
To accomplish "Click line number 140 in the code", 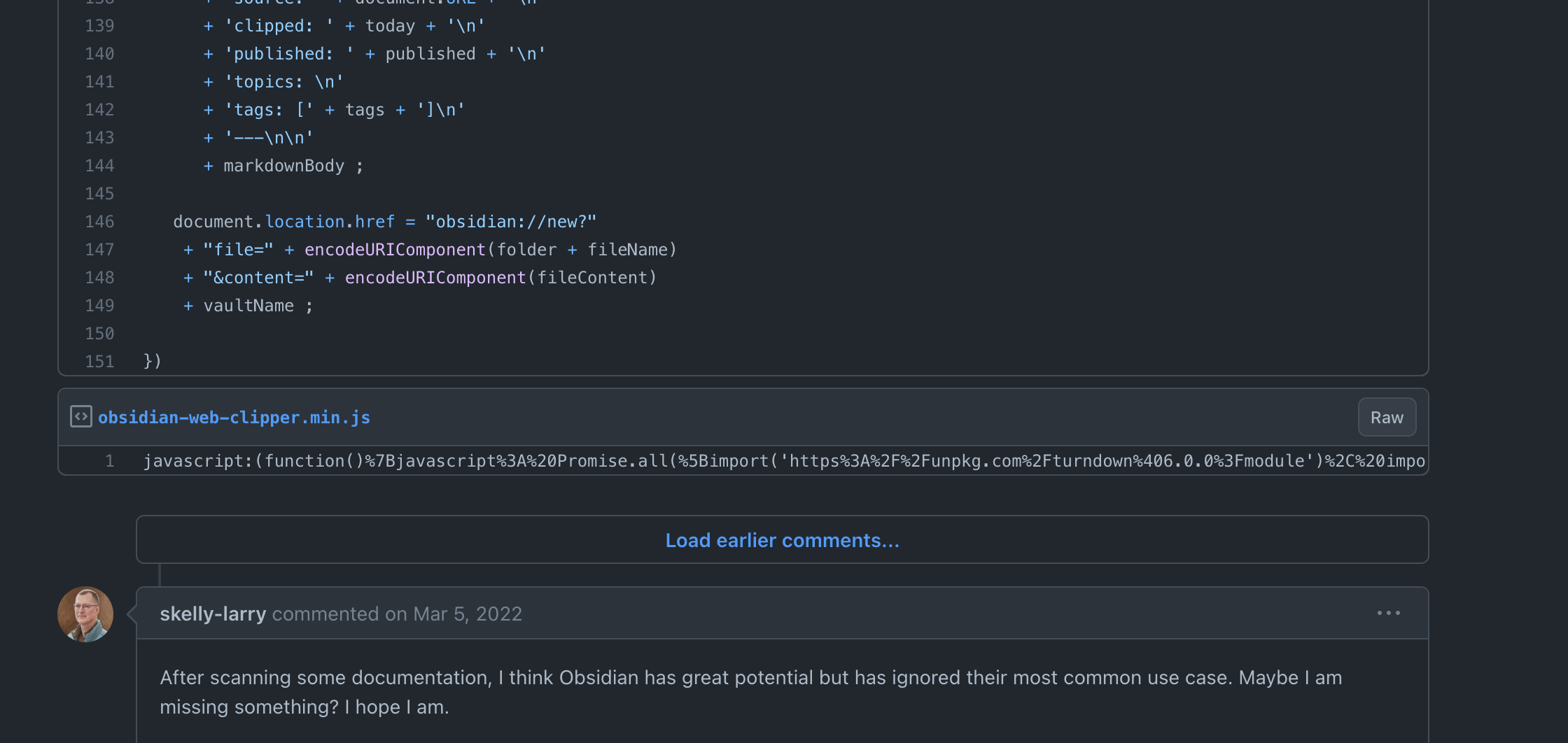I will tap(99, 54).
